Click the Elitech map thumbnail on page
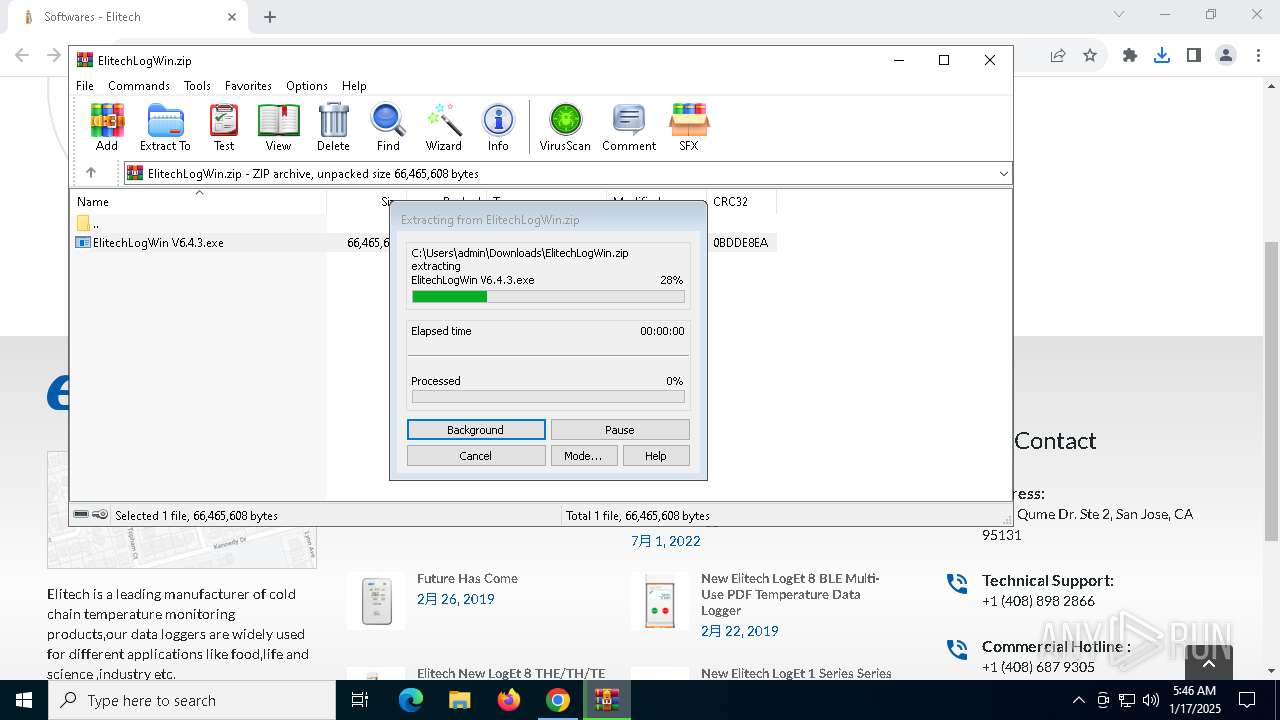The image size is (1280, 720). (182, 510)
